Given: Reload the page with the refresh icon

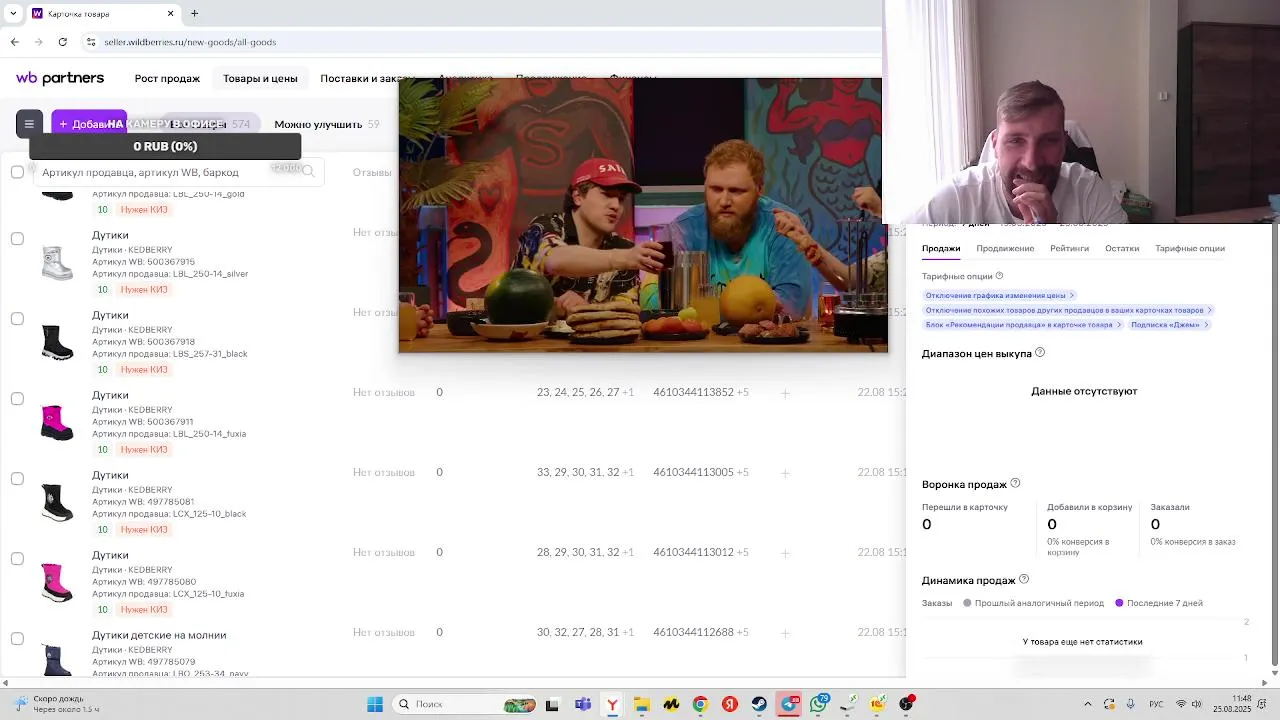Looking at the screenshot, I should (63, 42).
